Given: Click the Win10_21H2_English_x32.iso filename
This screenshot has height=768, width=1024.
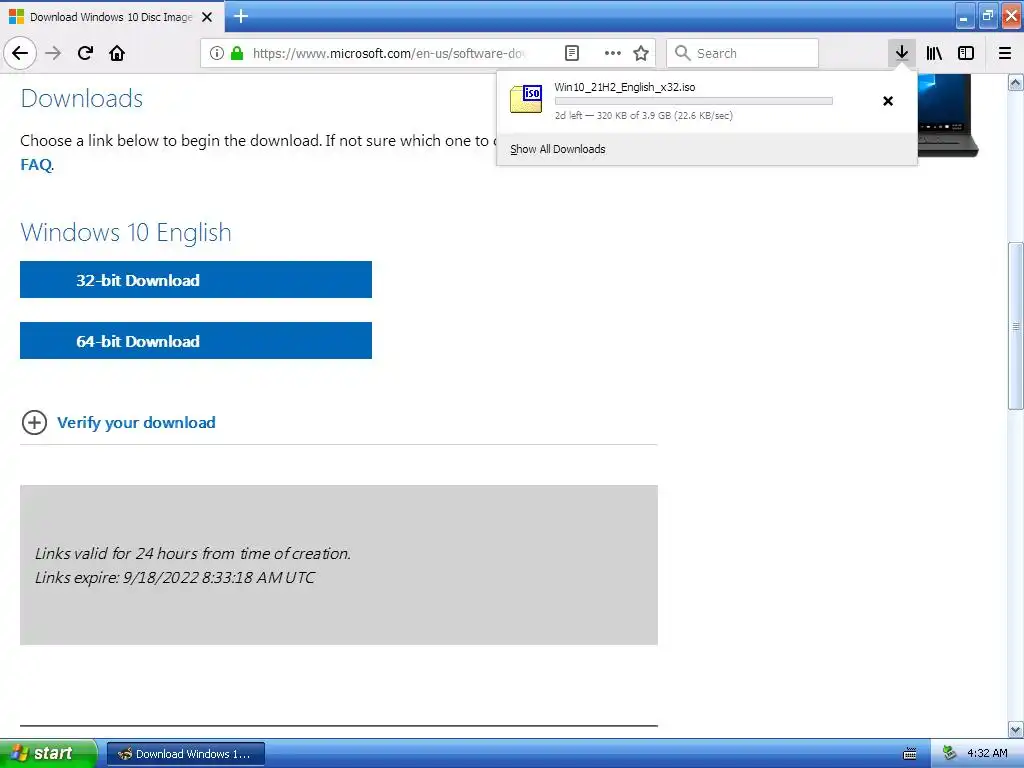Looking at the screenshot, I should pos(625,87).
